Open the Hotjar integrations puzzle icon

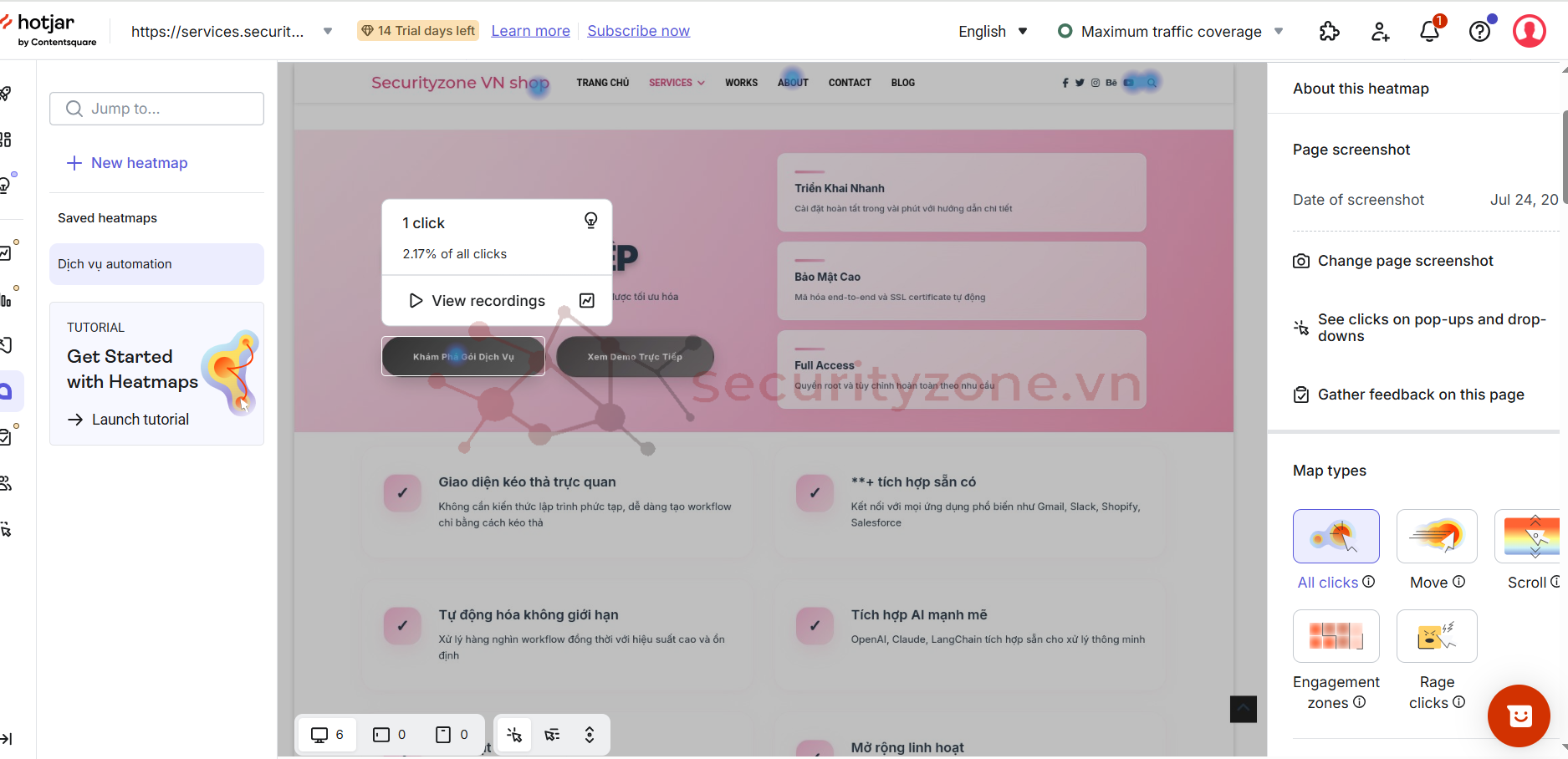[x=1329, y=32]
